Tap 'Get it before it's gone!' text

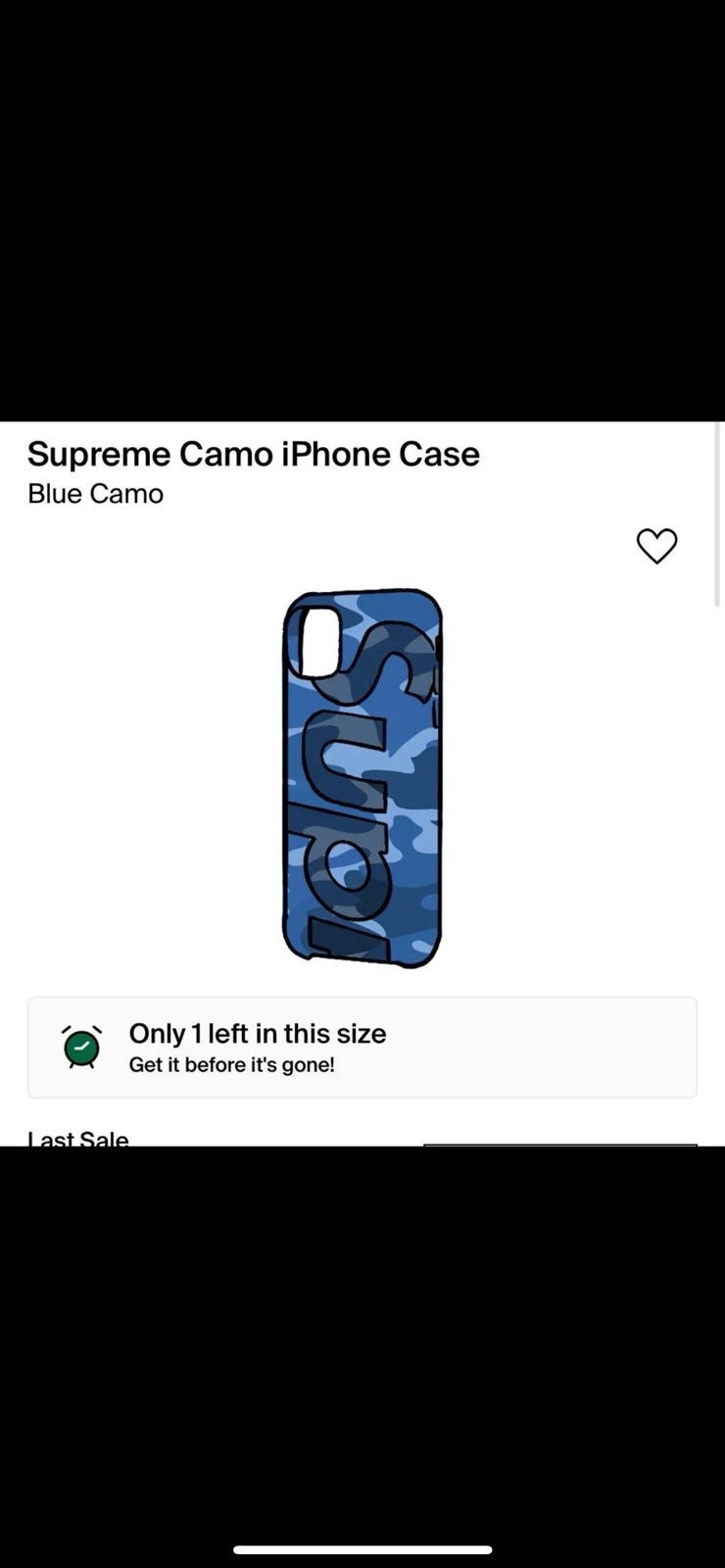coord(232,1065)
